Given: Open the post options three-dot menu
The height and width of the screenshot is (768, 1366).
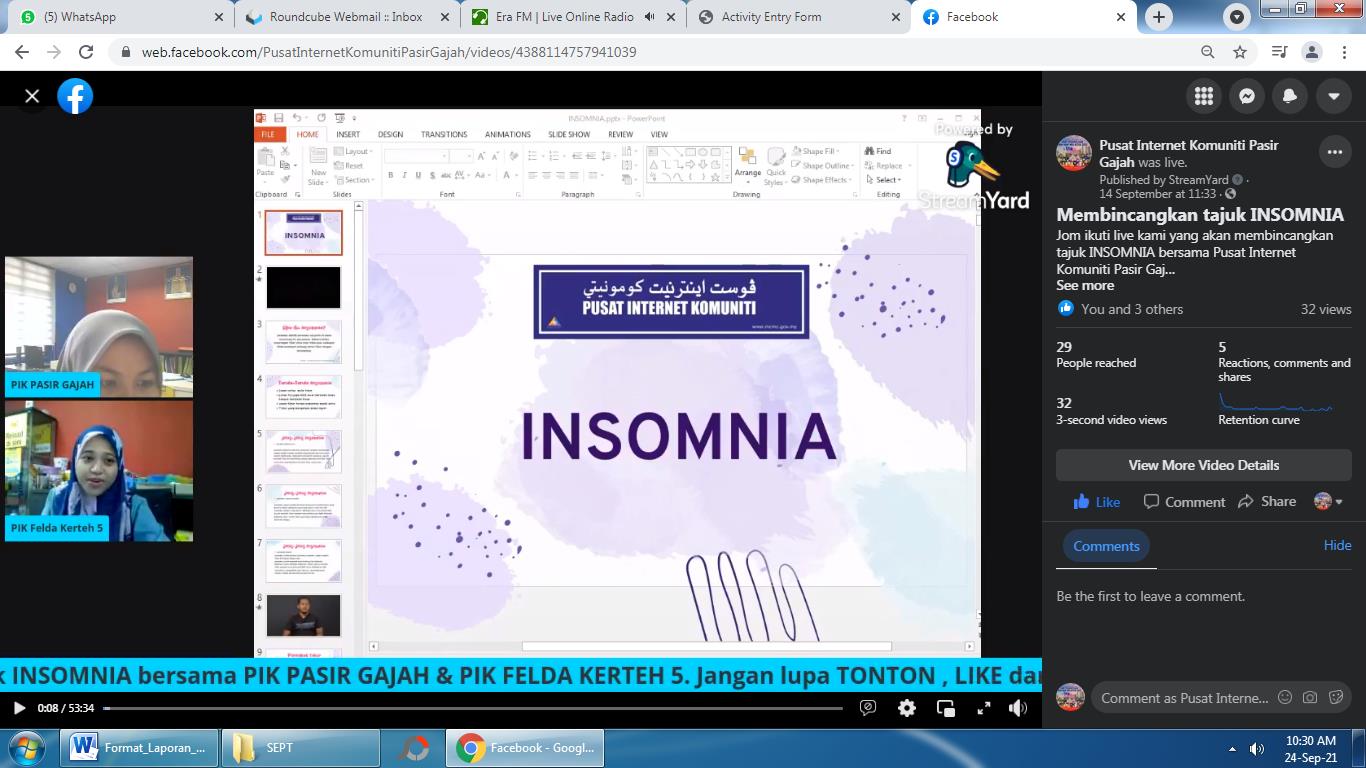Looking at the screenshot, I should (x=1335, y=153).
